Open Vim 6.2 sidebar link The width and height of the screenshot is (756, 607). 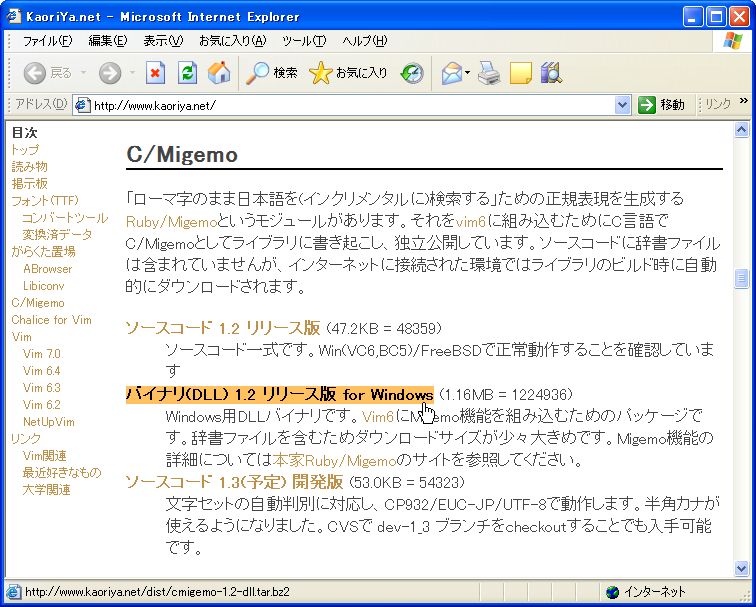click(x=41, y=405)
